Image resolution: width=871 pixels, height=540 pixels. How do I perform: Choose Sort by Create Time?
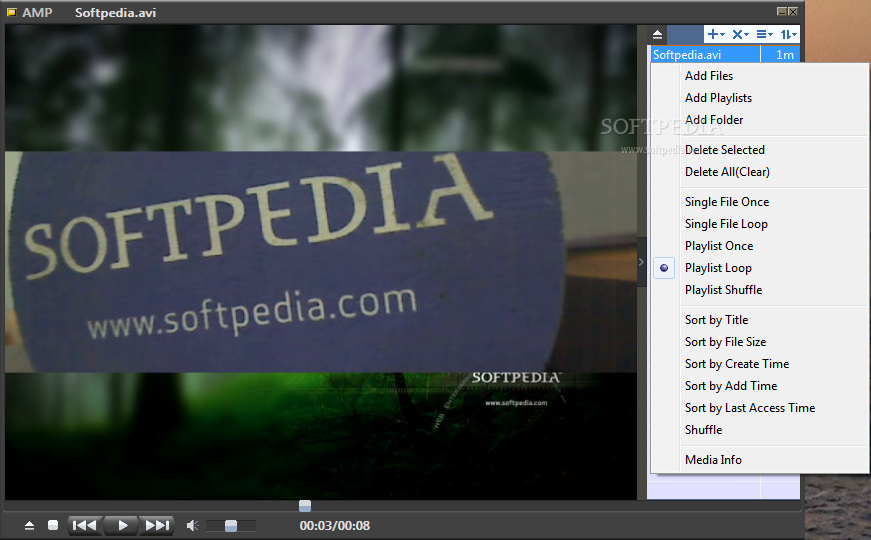point(737,364)
